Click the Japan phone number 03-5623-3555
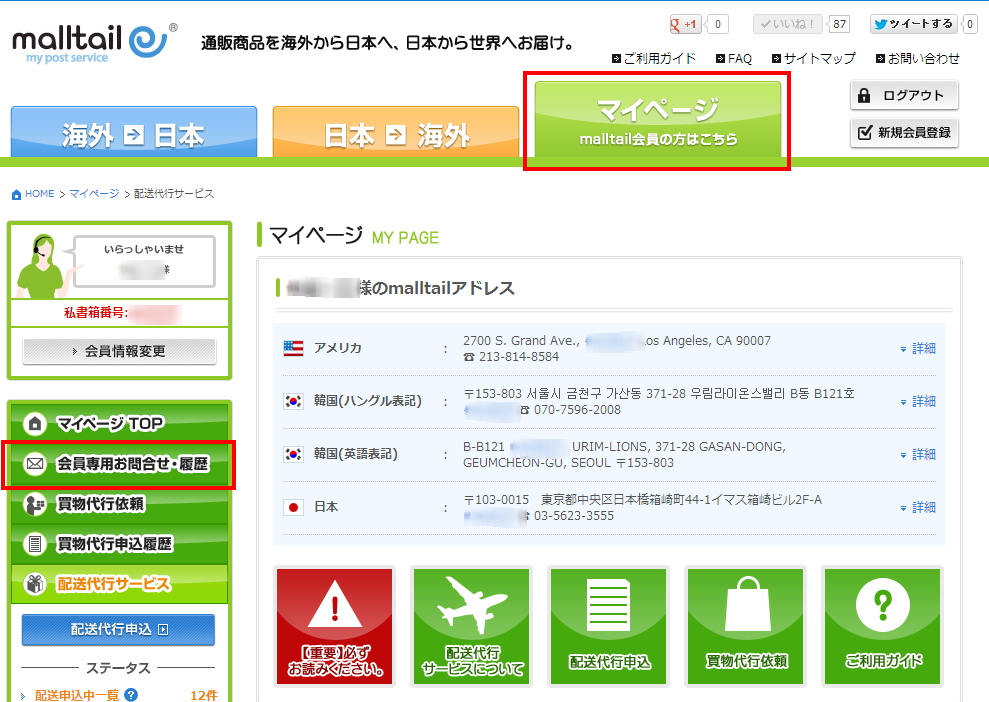 [x=573, y=516]
